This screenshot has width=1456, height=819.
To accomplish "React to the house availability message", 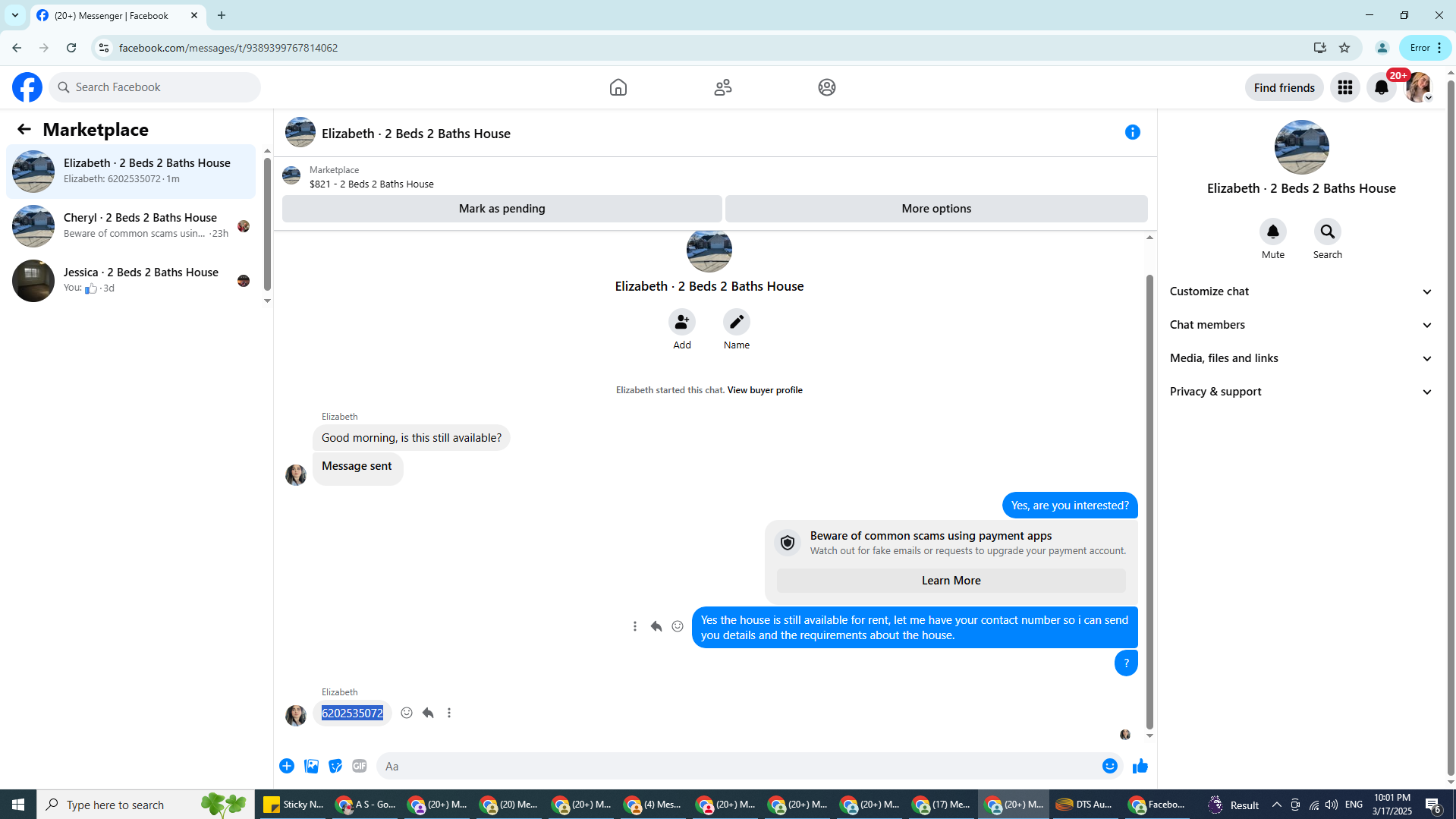I will tap(678, 627).
